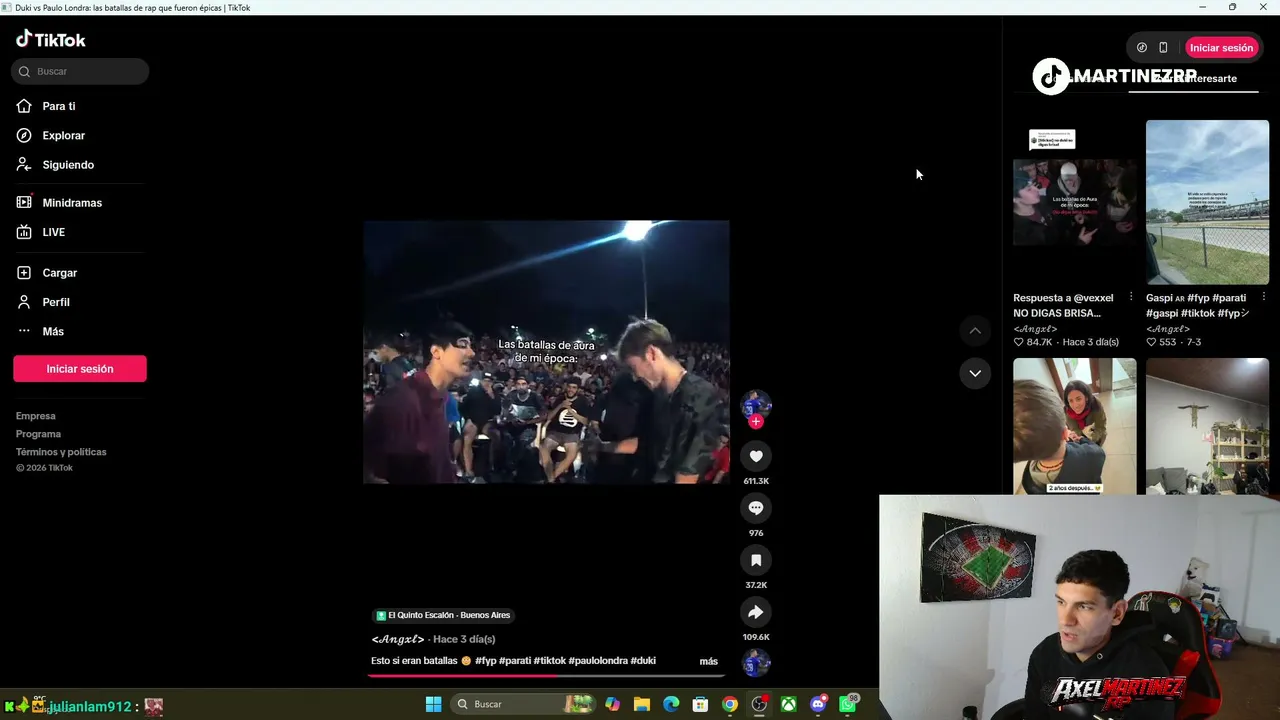
Task: Go to the next video with down chevron
Action: (975, 373)
